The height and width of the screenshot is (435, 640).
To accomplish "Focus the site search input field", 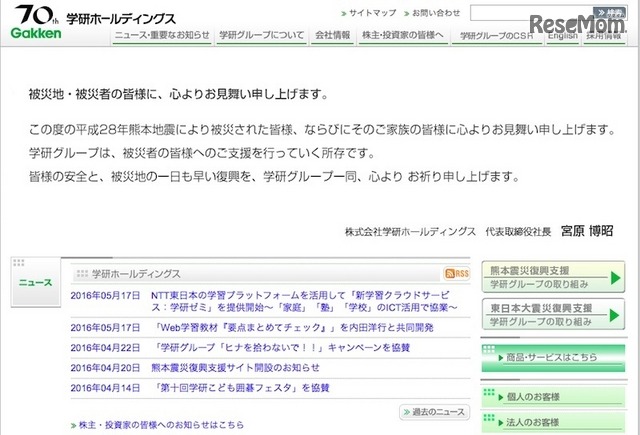I will 531,13.
